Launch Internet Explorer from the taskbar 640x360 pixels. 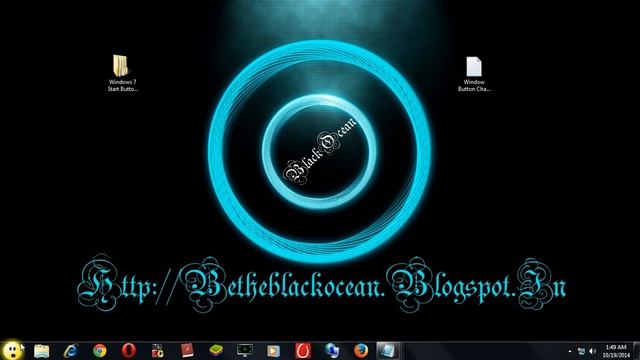point(71,351)
